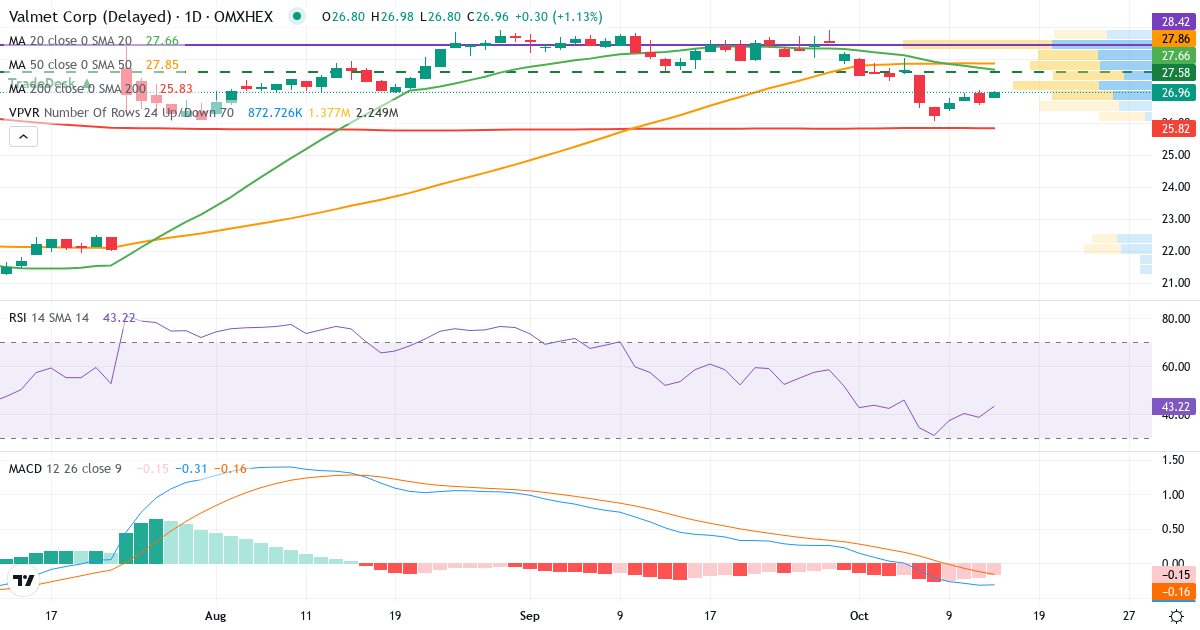Click the Oct label on time axis
The image size is (1200, 630).
point(858,617)
